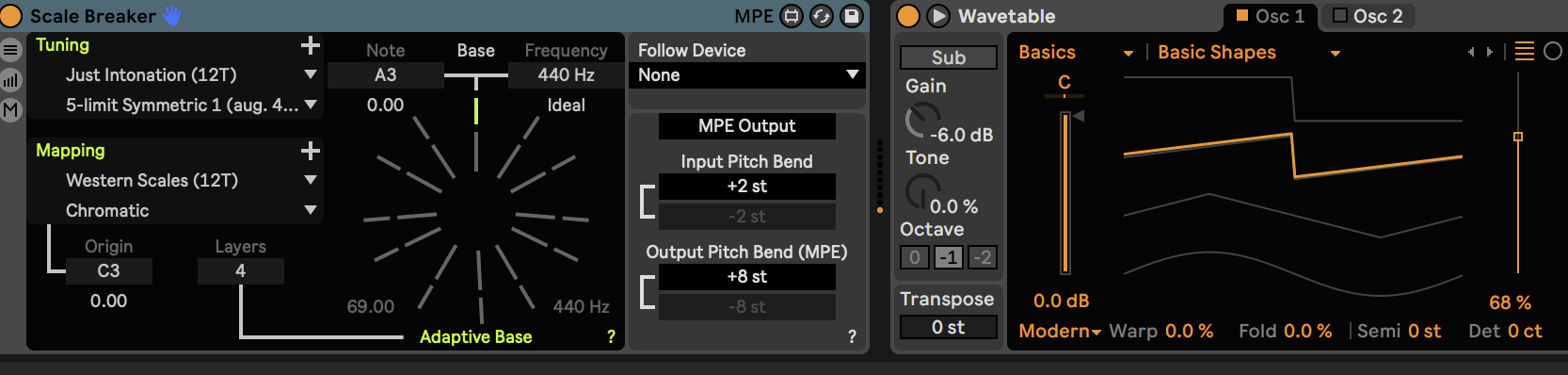
Task: Expand the Follow Device None dropdown
Action: tap(746, 75)
